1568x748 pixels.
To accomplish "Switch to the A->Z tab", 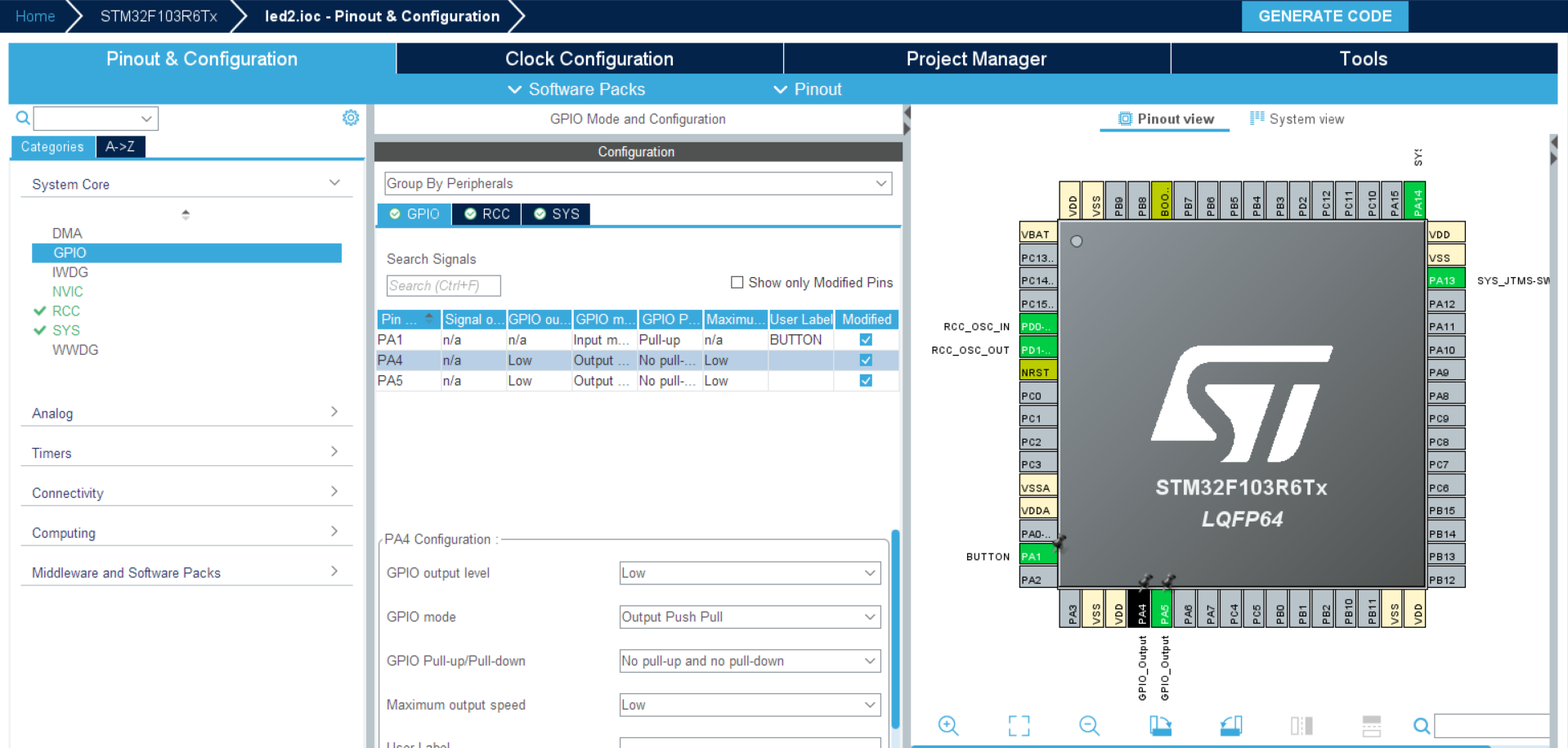I will (120, 146).
